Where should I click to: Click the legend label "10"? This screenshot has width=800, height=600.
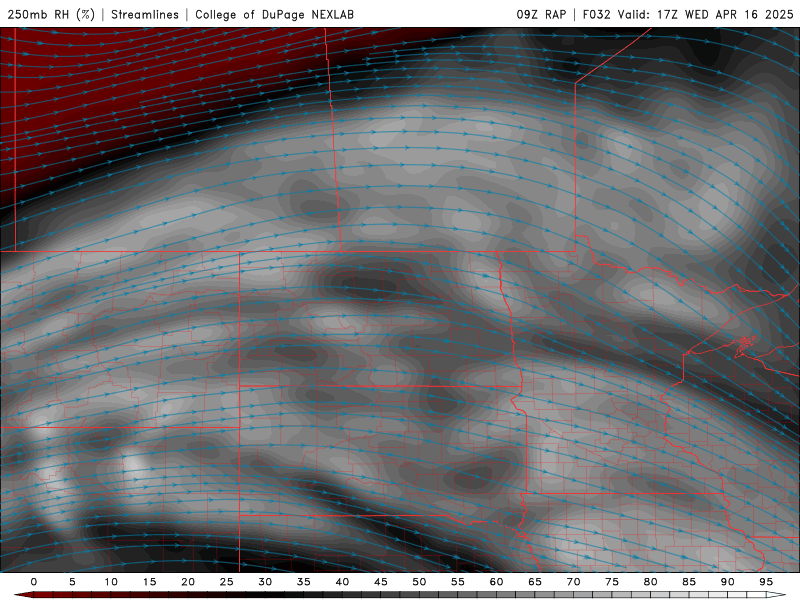[111, 582]
